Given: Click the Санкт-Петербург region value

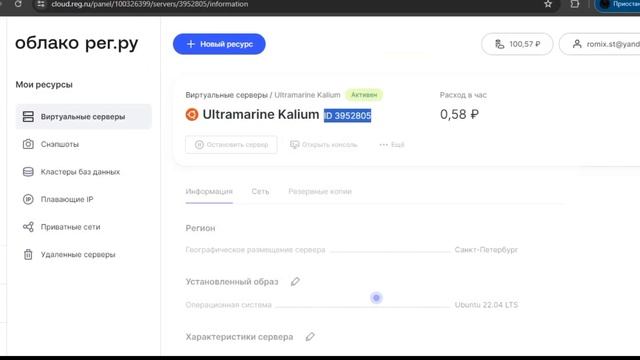Looking at the screenshot, I should (486, 249).
